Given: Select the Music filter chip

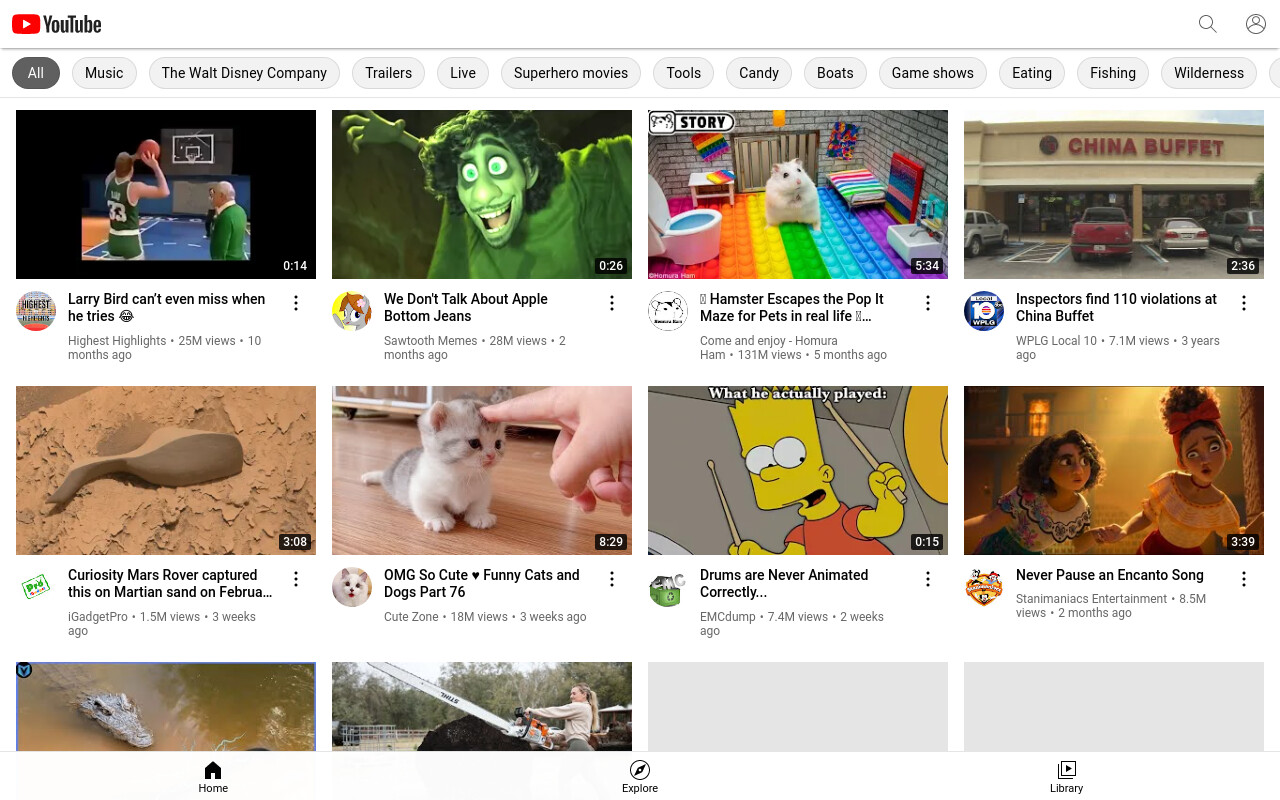Looking at the screenshot, I should (104, 73).
